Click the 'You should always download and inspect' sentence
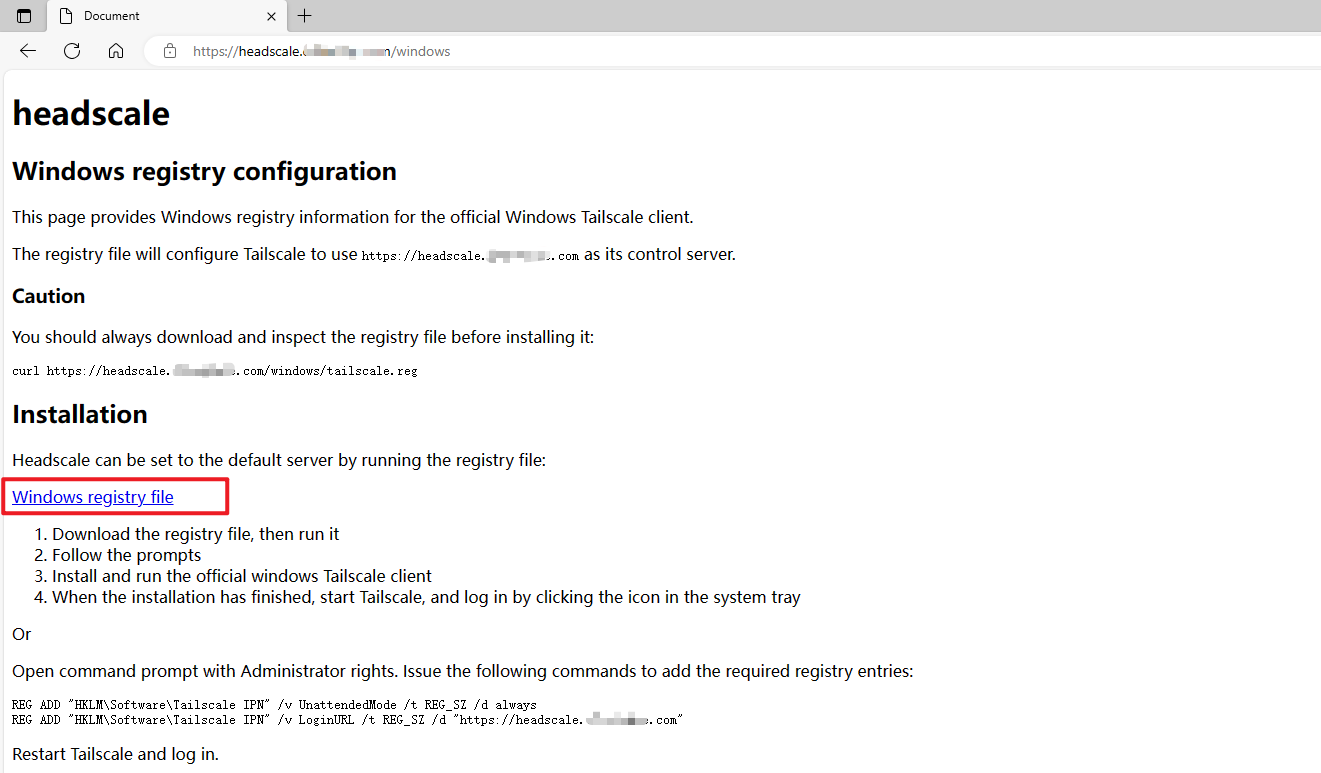Image resolution: width=1321 pixels, height=773 pixels. (x=303, y=337)
